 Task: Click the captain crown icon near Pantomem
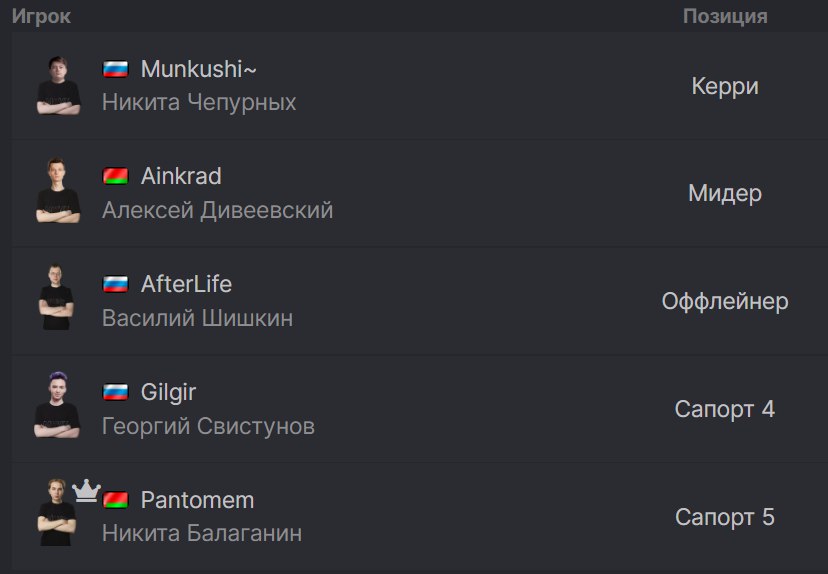pyautogui.click(x=86, y=491)
